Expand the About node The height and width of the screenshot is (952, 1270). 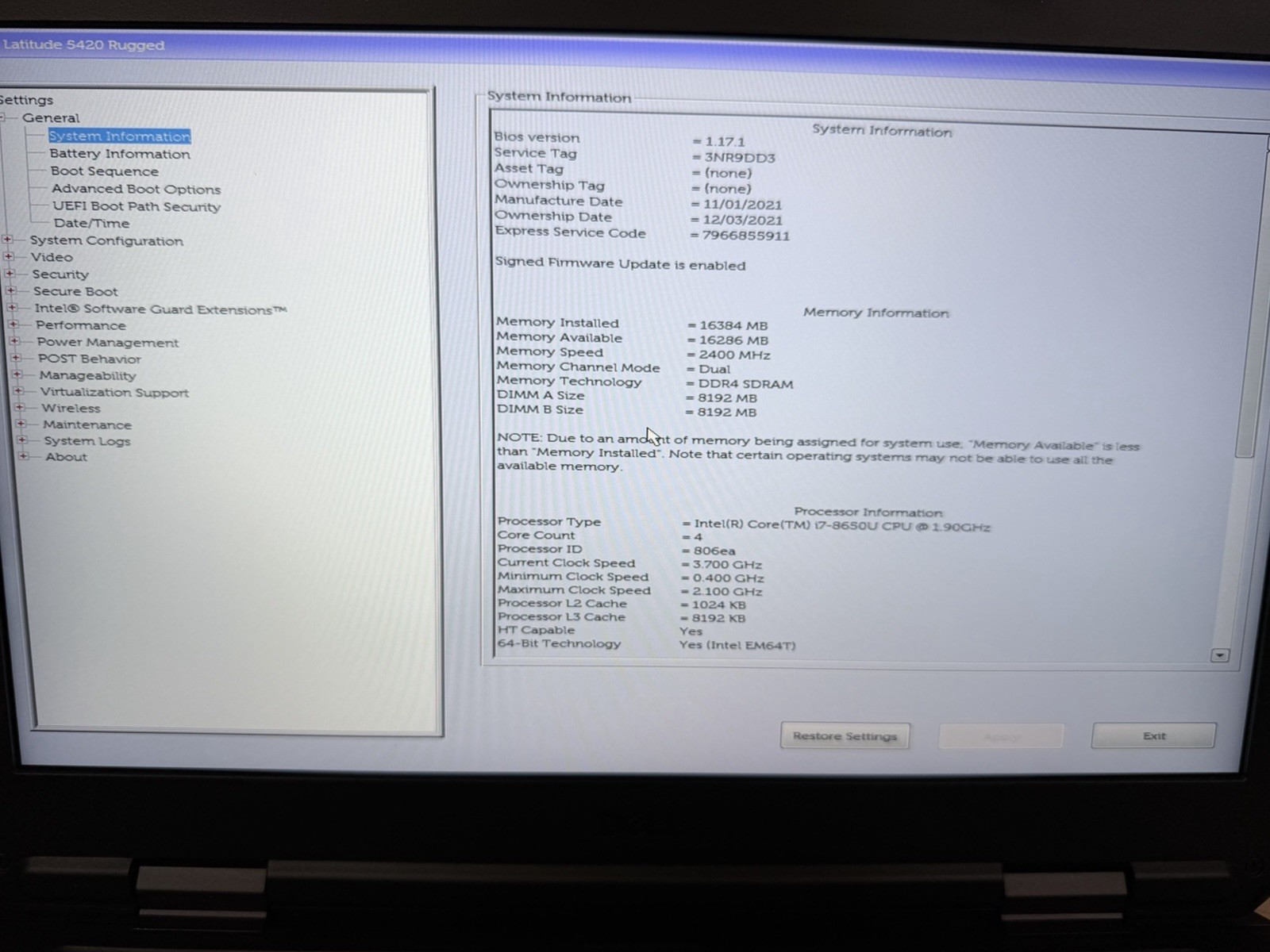(24, 456)
